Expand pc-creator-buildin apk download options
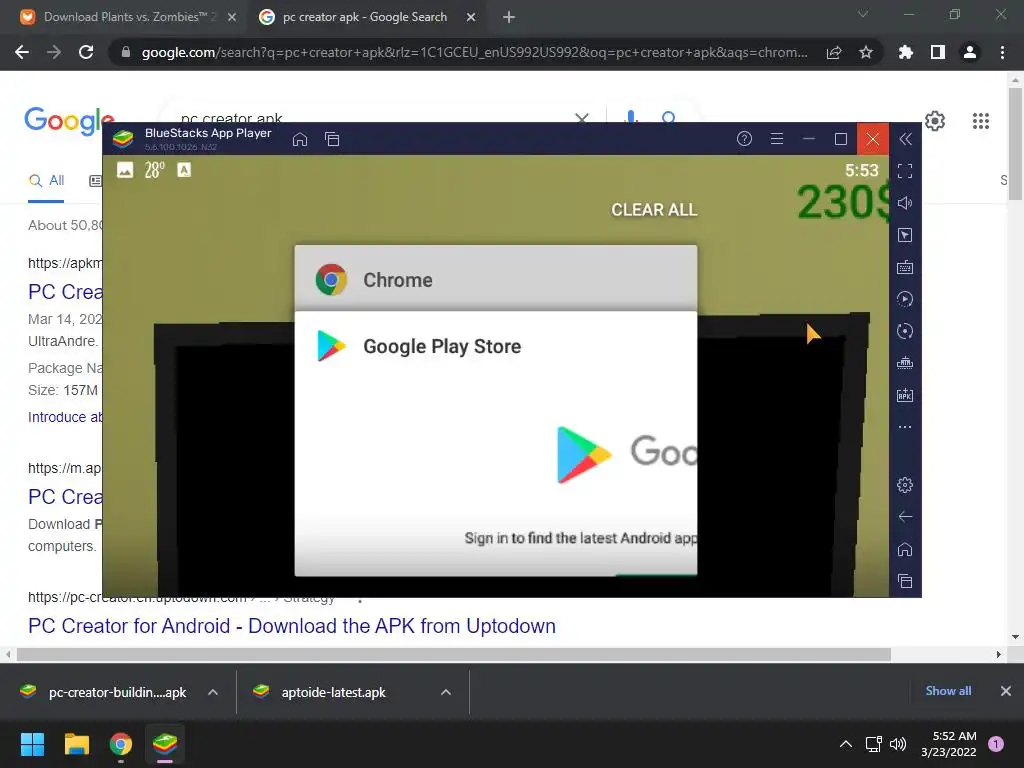This screenshot has width=1024, height=768. point(213,692)
